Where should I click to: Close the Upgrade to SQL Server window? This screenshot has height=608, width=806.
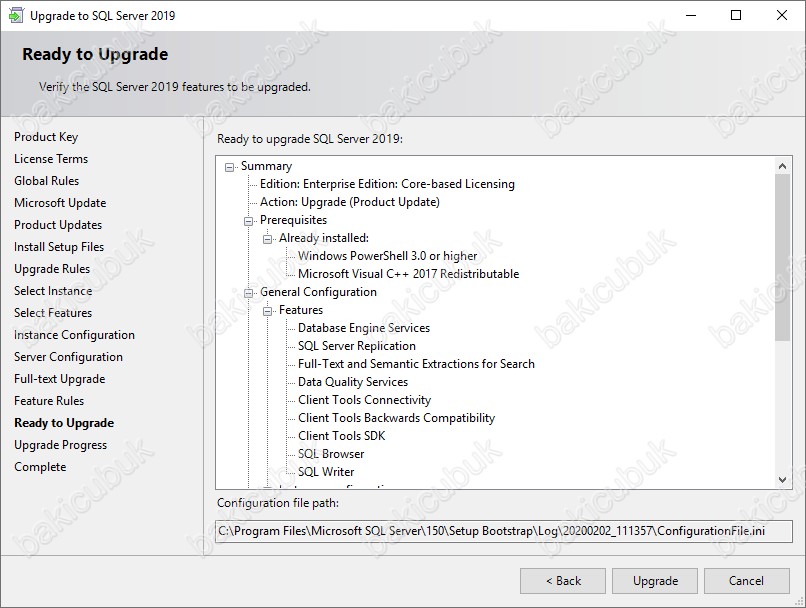coord(782,15)
